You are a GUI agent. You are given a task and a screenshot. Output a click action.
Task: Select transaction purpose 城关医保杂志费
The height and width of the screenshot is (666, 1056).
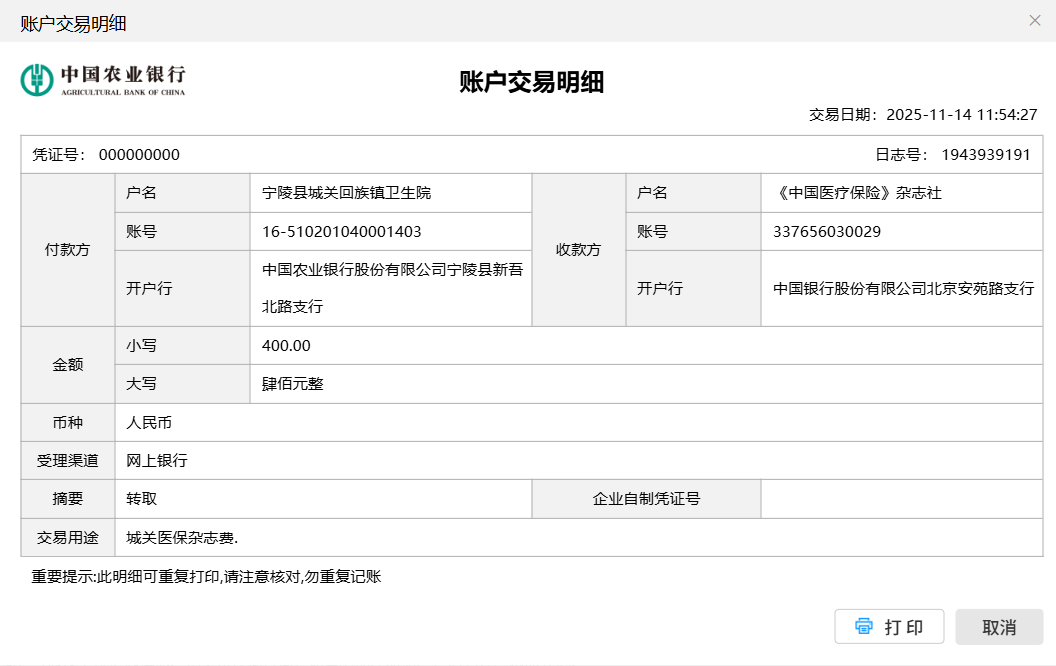(182, 538)
